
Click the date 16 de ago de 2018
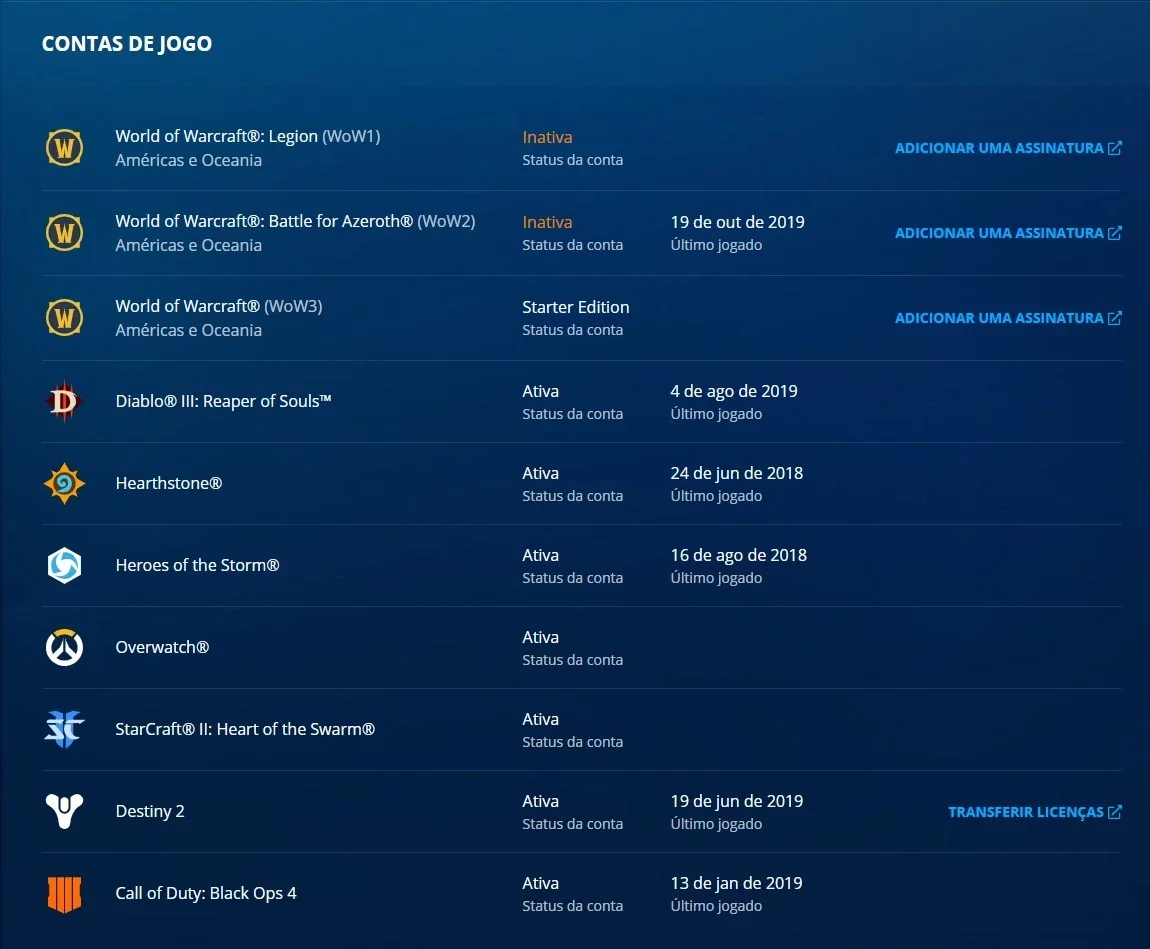(x=739, y=556)
